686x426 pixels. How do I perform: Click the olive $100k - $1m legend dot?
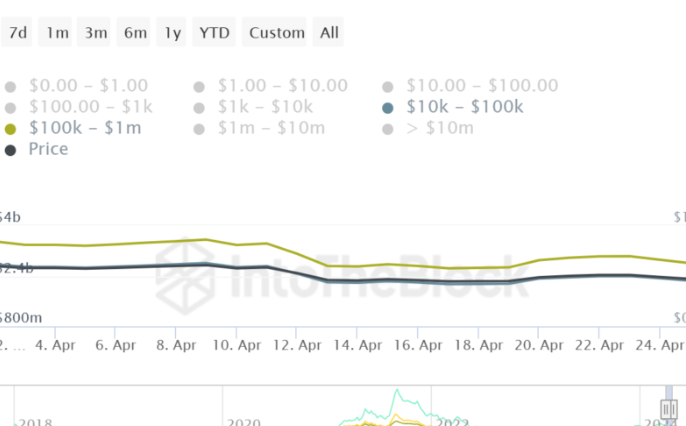click(x=11, y=129)
